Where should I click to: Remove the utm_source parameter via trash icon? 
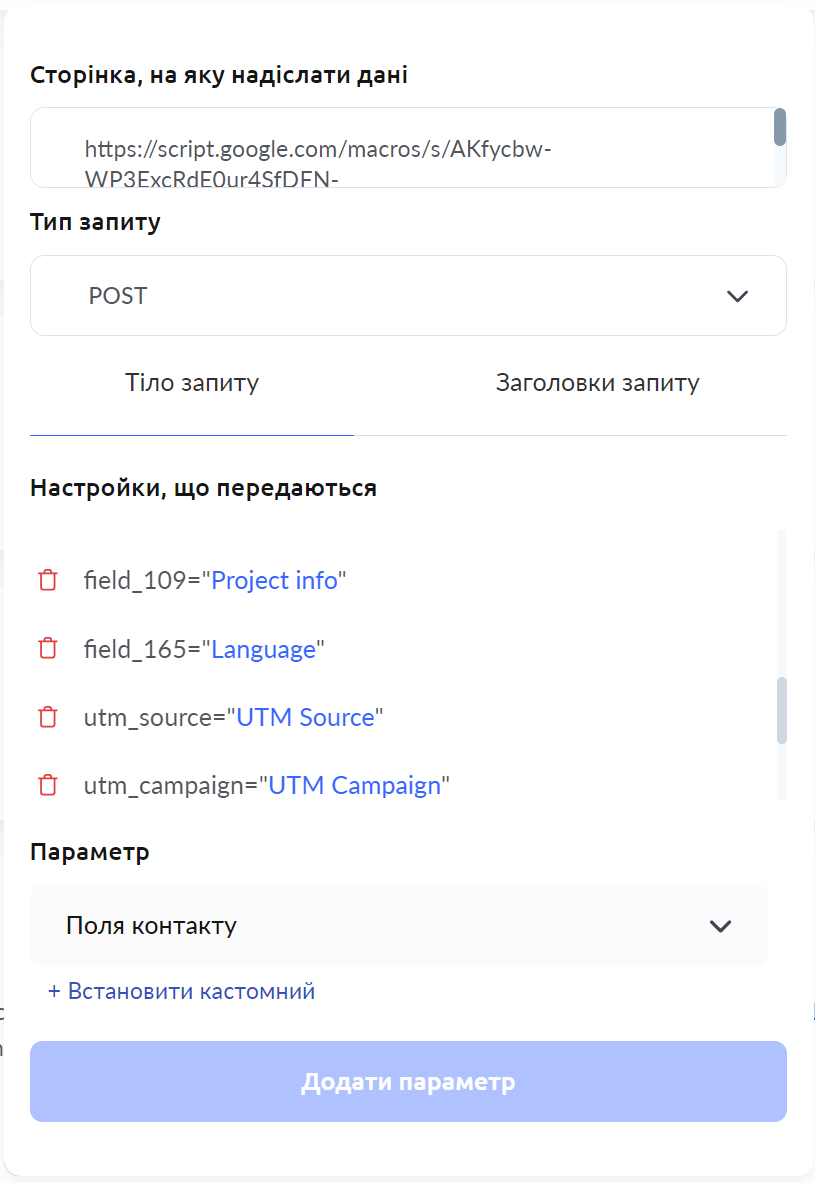coord(48,717)
